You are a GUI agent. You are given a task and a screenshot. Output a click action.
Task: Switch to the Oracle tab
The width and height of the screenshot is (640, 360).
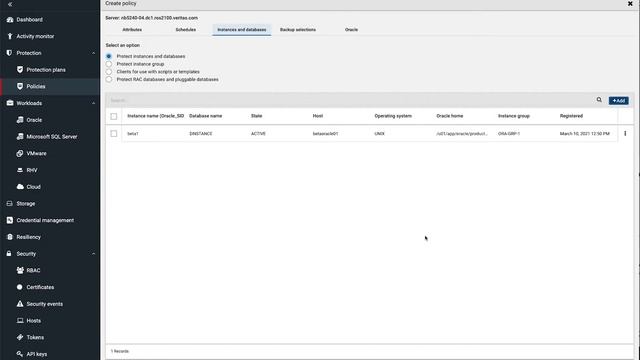[x=351, y=30]
